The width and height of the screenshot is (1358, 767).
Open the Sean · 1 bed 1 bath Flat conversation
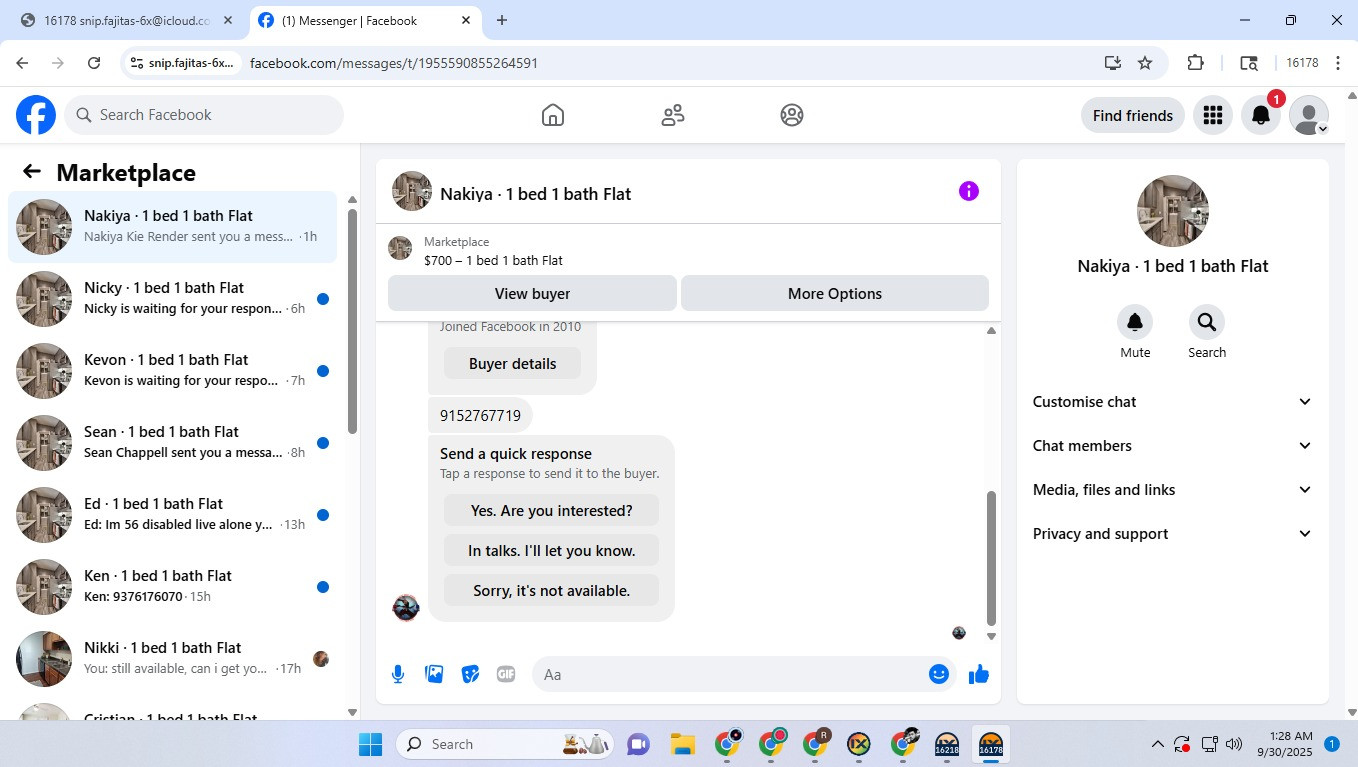pyautogui.click(x=172, y=443)
